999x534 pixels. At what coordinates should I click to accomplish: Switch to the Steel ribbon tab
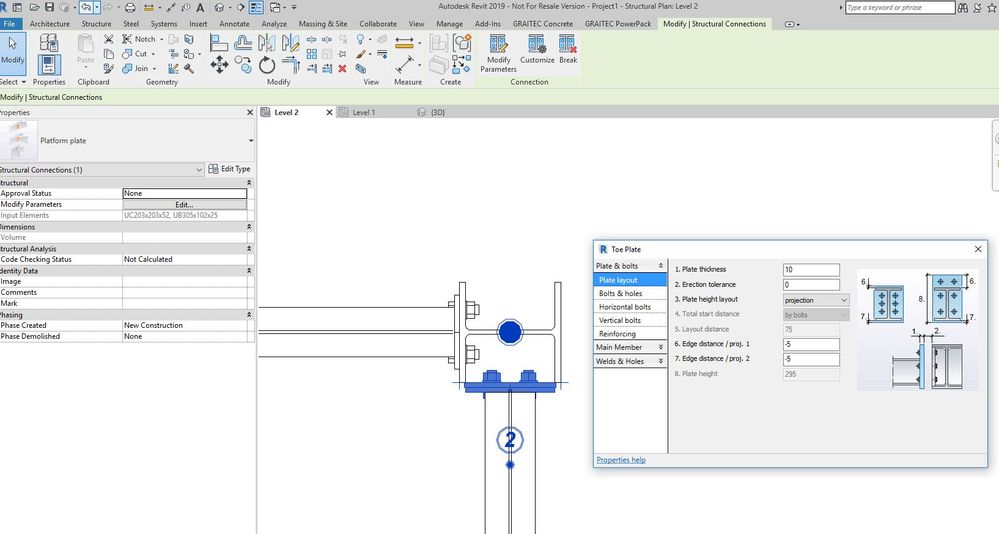point(131,24)
